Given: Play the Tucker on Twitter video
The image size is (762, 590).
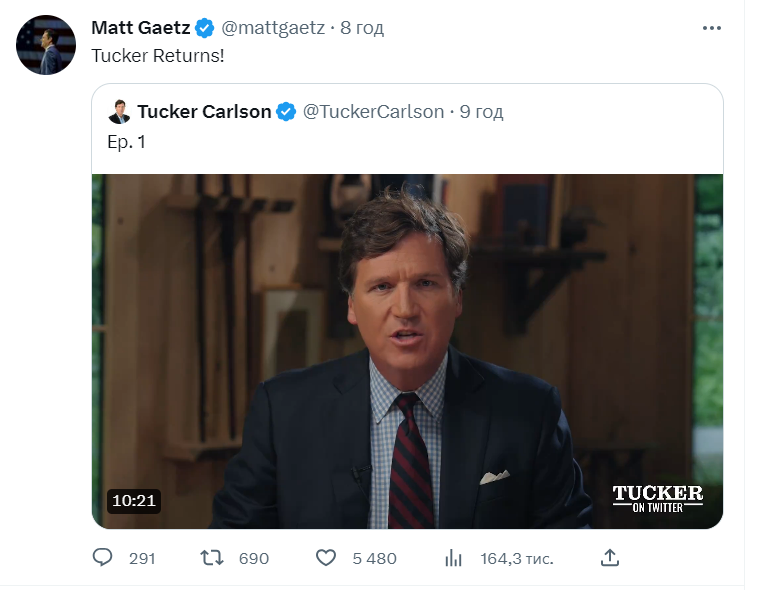Looking at the screenshot, I should pyautogui.click(x=407, y=351).
